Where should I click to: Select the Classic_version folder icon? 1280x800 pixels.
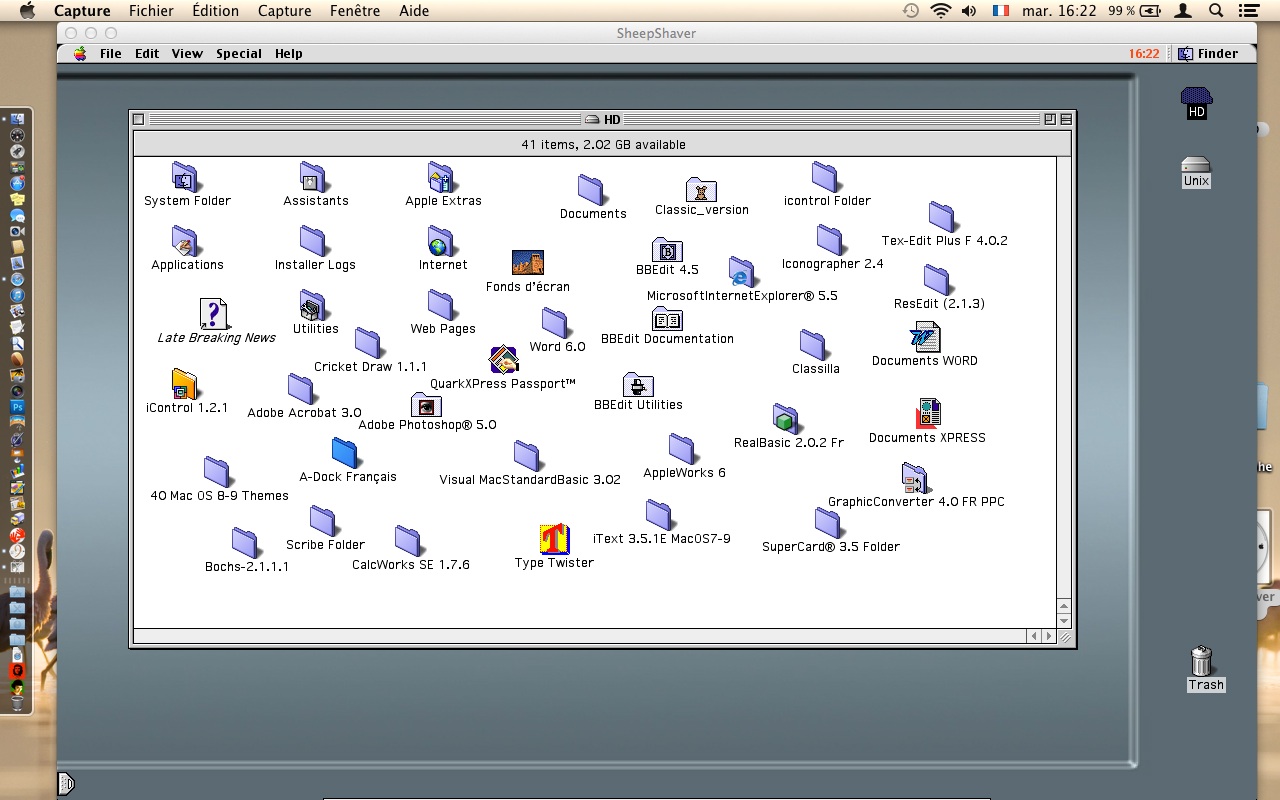pyautogui.click(x=701, y=189)
